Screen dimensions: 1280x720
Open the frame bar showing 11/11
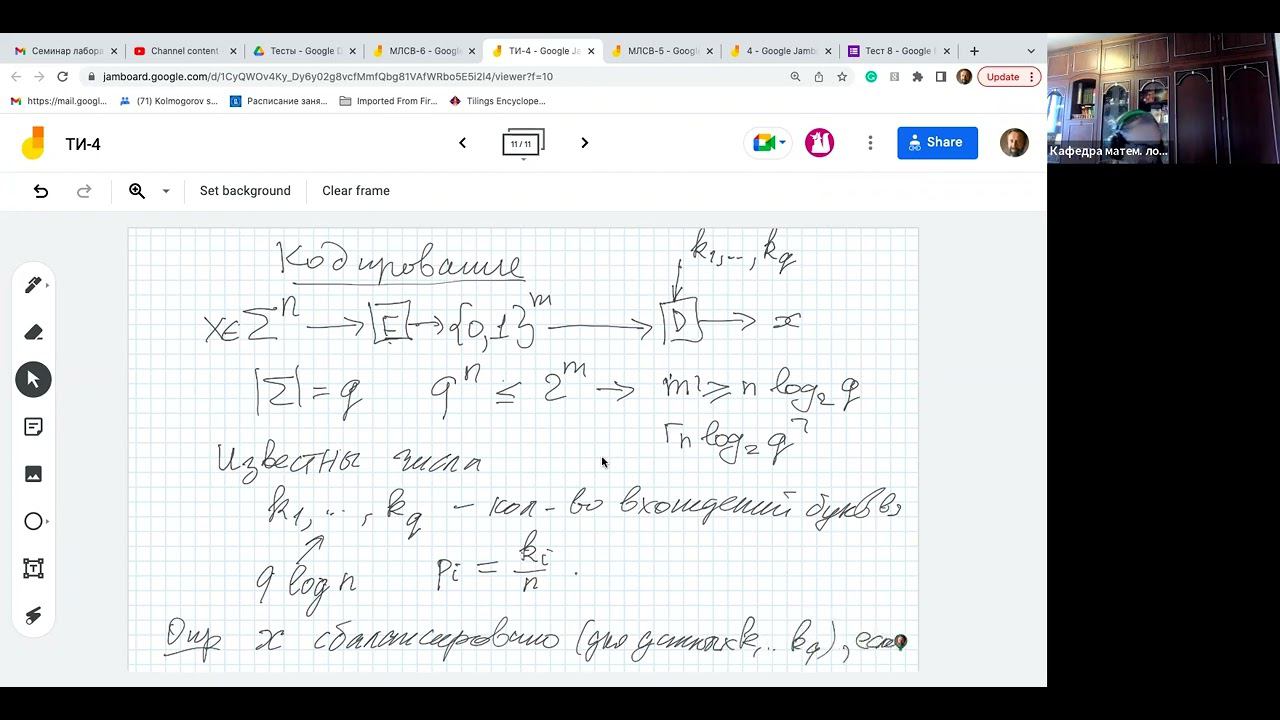523,144
